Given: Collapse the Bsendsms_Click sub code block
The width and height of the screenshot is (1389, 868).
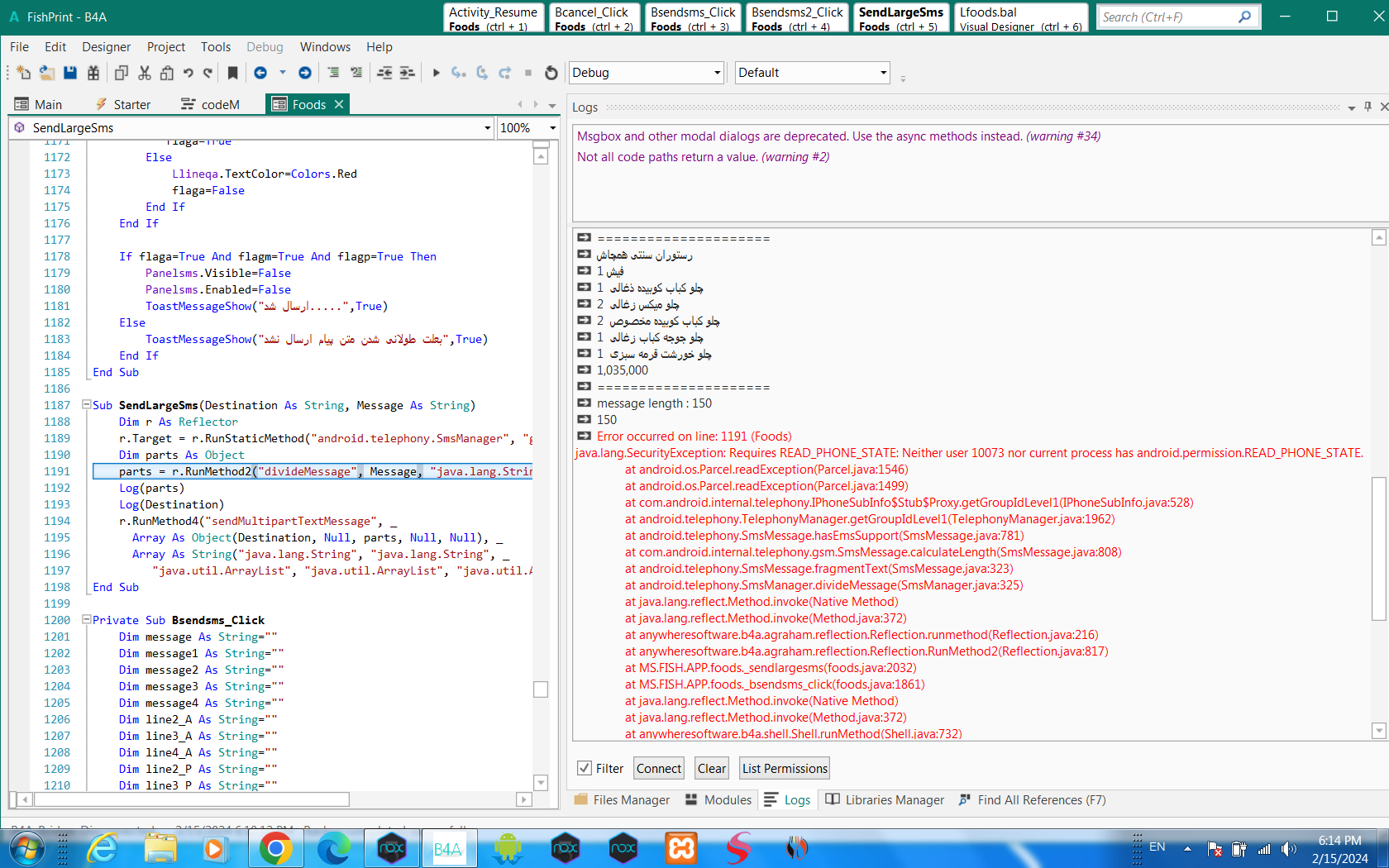Looking at the screenshot, I should click(x=86, y=620).
